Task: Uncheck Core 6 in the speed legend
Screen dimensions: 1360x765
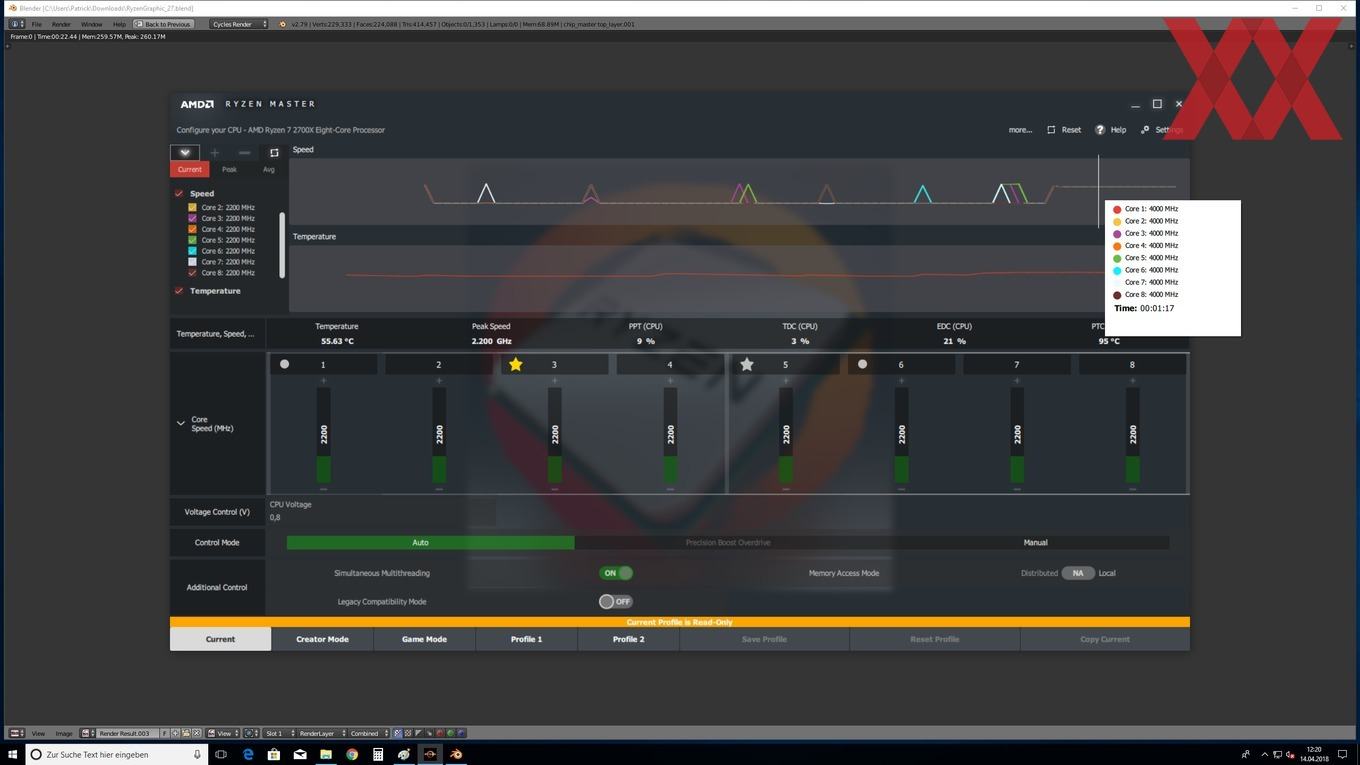Action: point(193,251)
